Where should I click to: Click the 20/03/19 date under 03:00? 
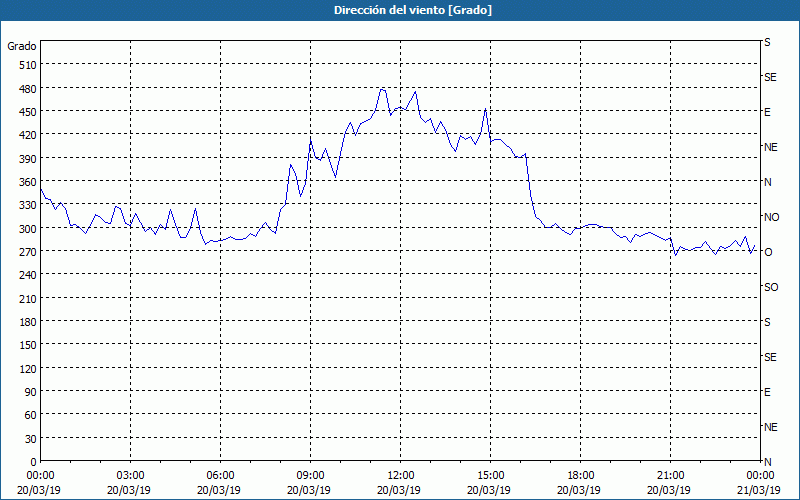point(129,490)
